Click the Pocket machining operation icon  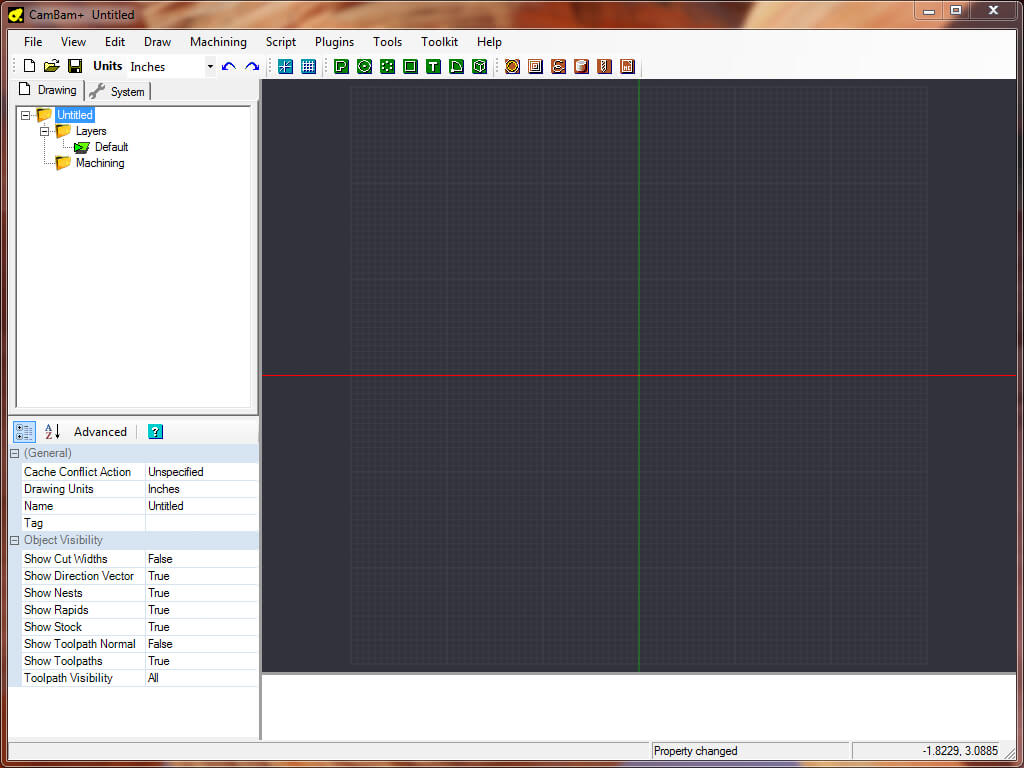point(535,66)
